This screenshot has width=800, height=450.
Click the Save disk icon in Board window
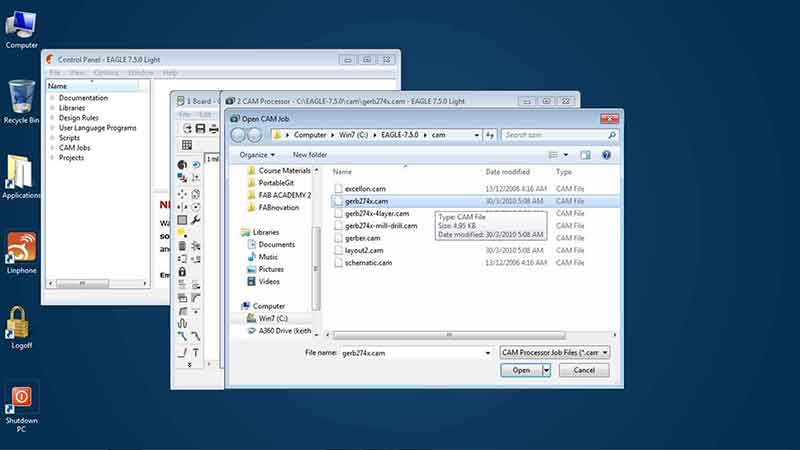(x=201, y=129)
